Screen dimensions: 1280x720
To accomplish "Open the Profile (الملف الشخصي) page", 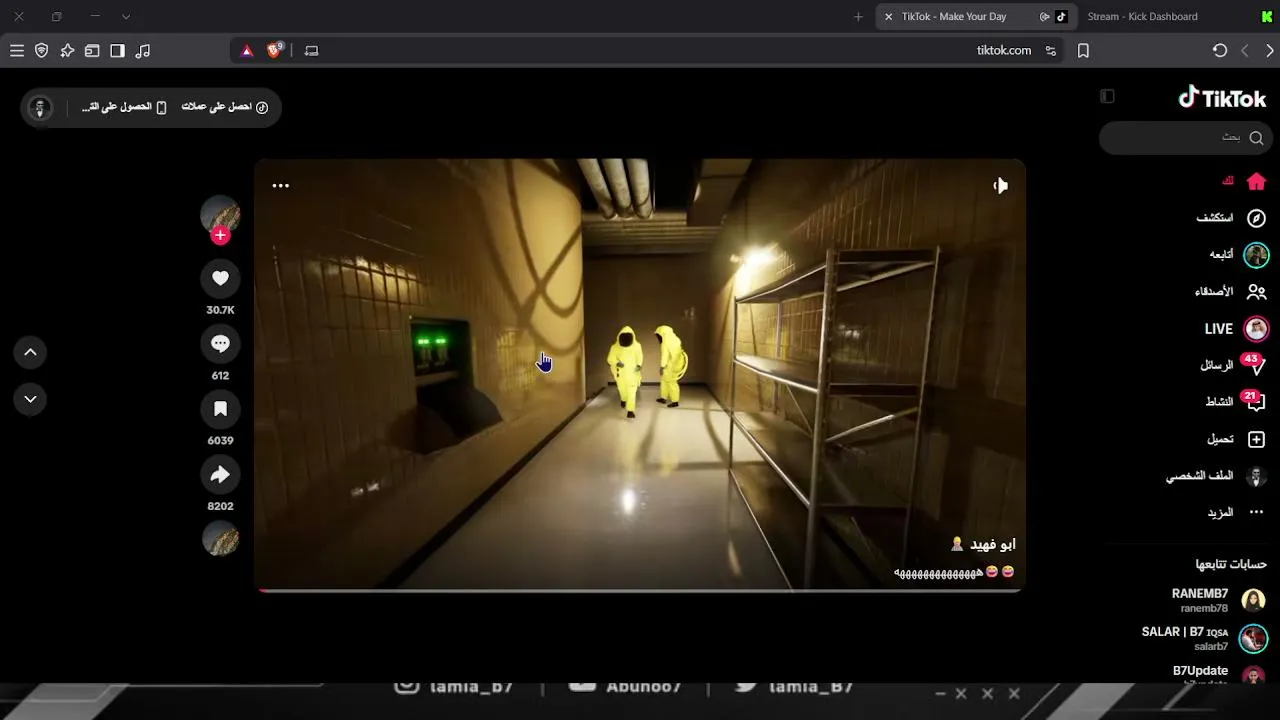I will point(1217,476).
